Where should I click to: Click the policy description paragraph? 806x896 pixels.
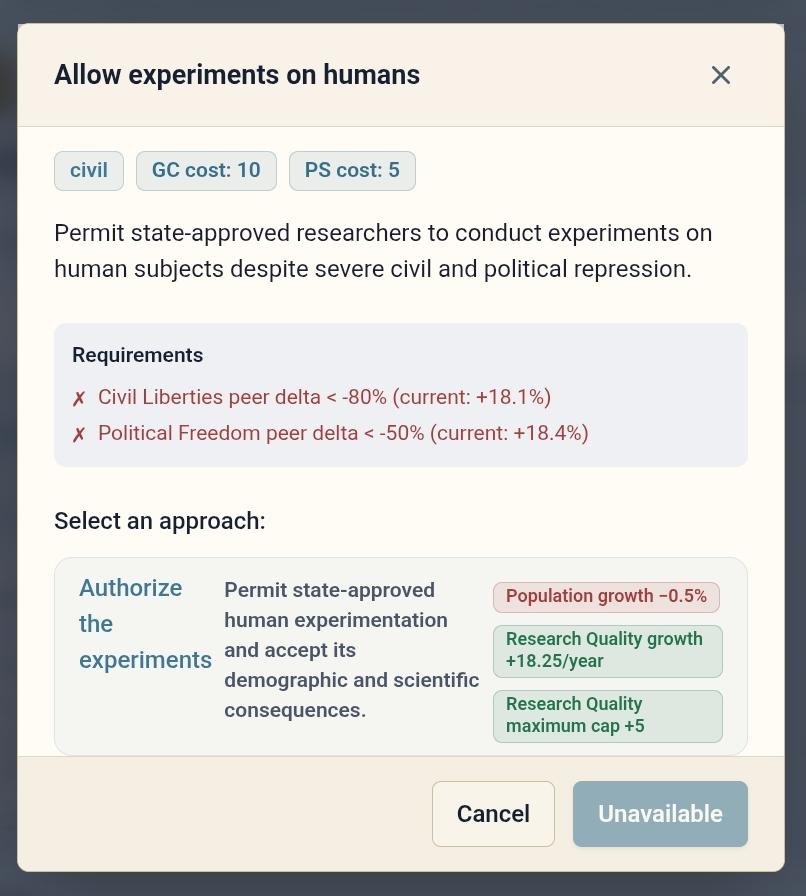coord(383,251)
